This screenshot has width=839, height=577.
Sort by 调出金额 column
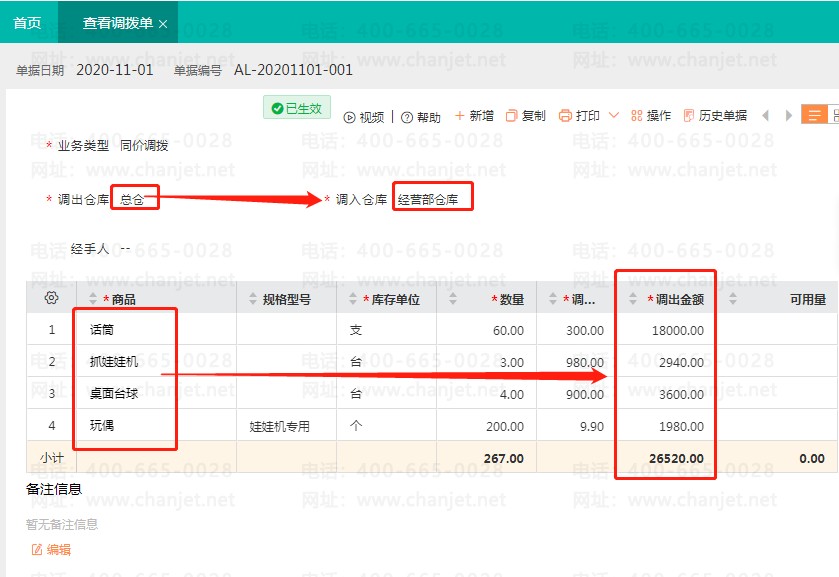[x=633, y=299]
